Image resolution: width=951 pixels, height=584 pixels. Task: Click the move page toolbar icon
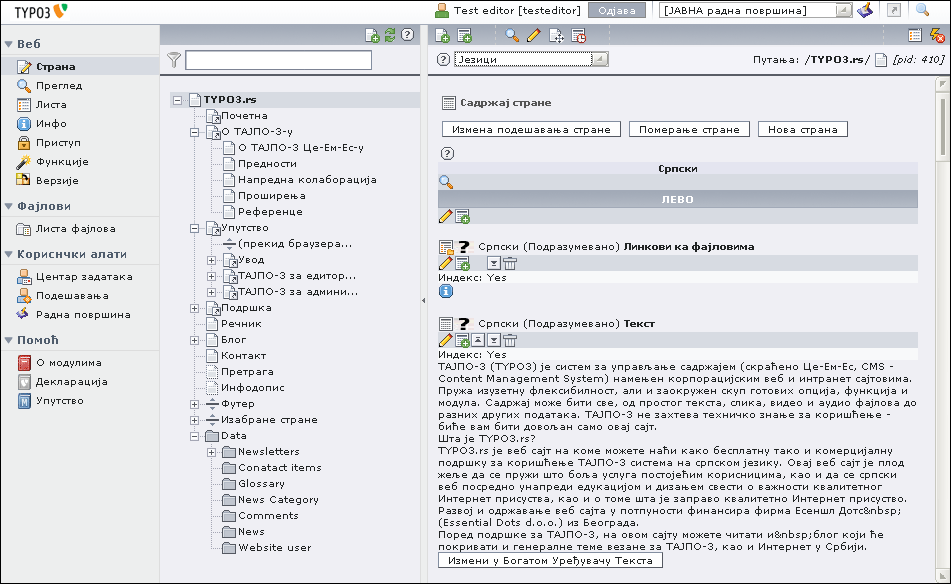556,36
